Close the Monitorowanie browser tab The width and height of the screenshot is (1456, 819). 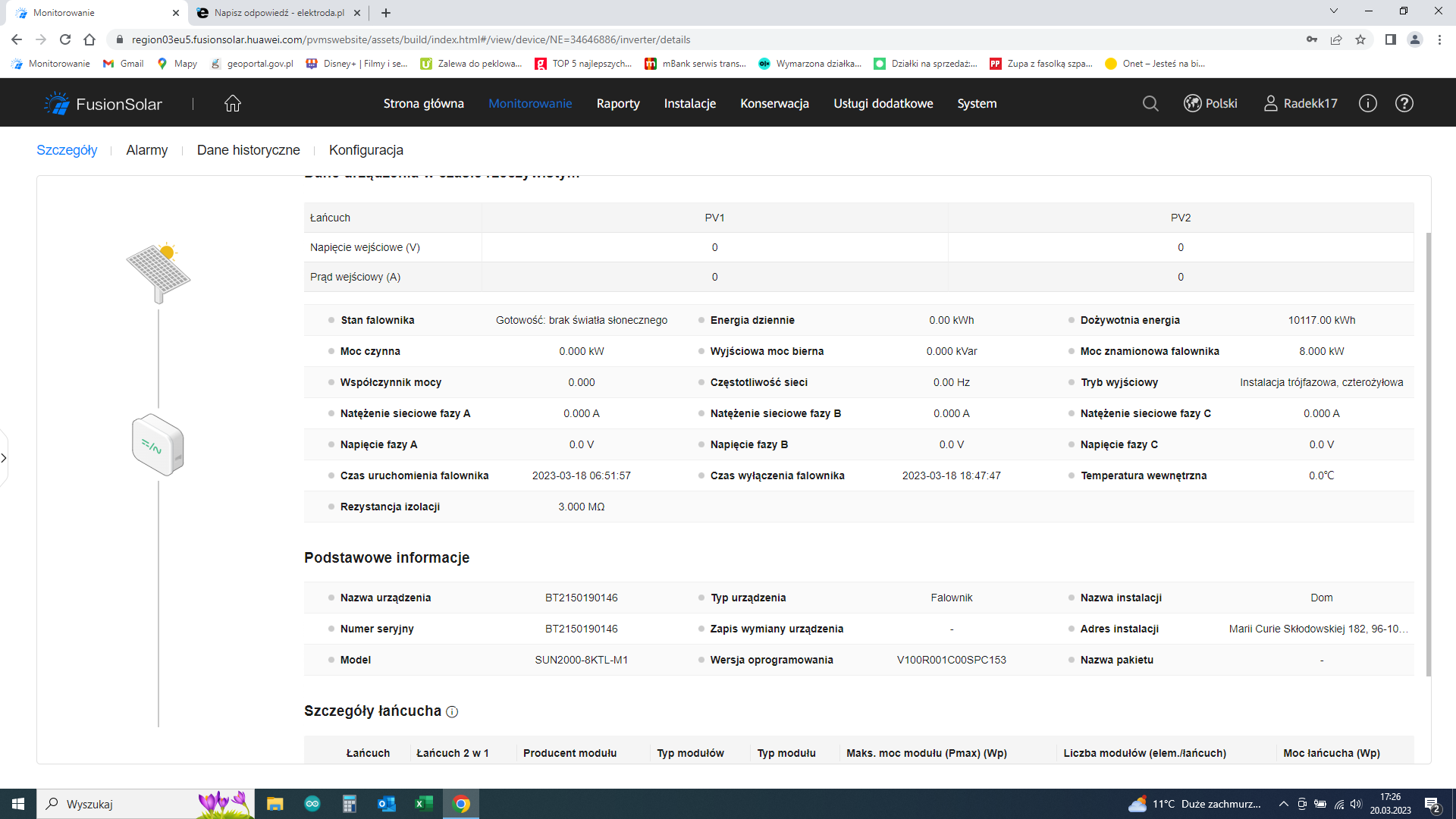point(176,13)
